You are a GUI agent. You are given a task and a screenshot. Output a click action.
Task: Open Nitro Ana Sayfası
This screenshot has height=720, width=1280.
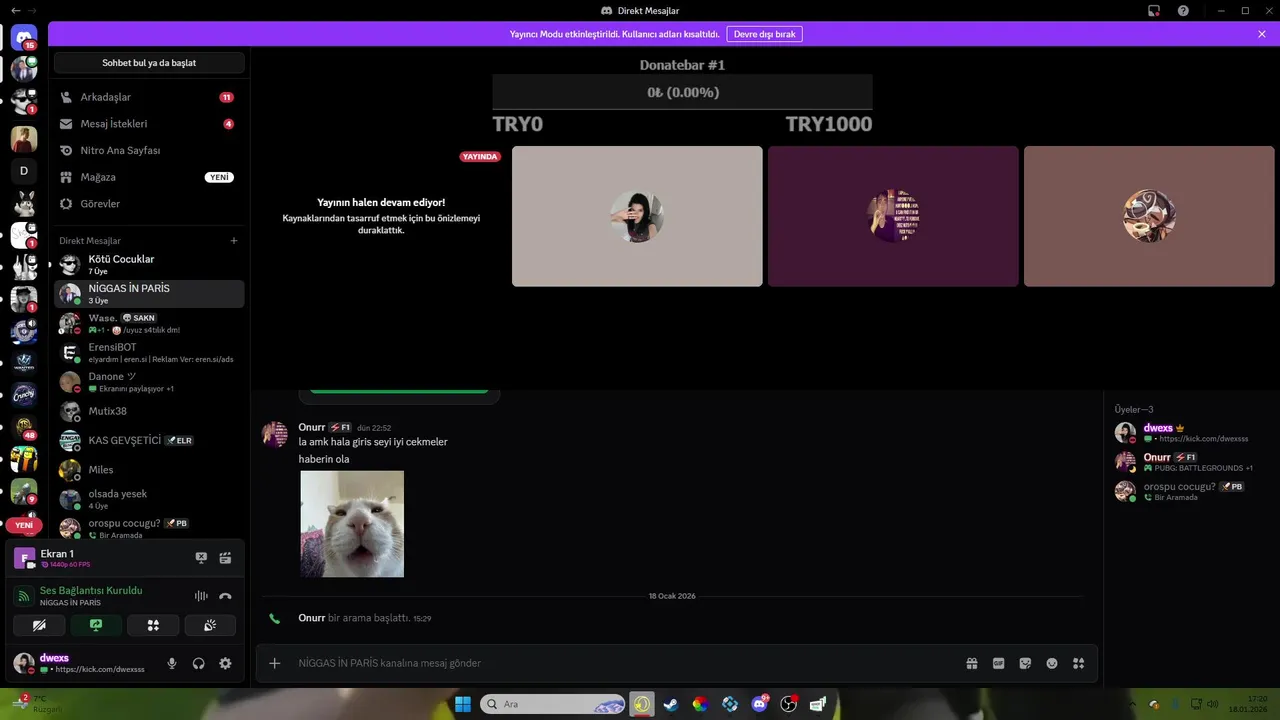(x=148, y=150)
